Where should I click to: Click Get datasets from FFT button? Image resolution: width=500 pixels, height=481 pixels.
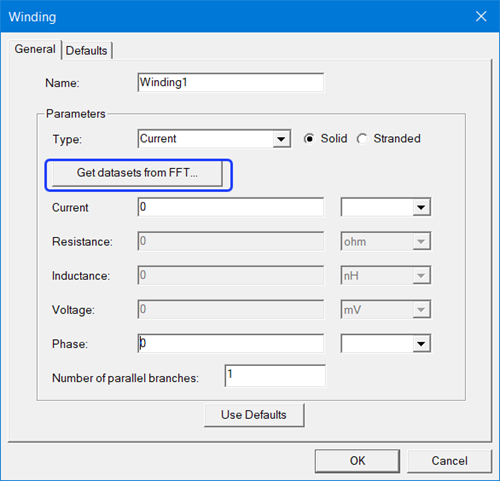point(137,173)
